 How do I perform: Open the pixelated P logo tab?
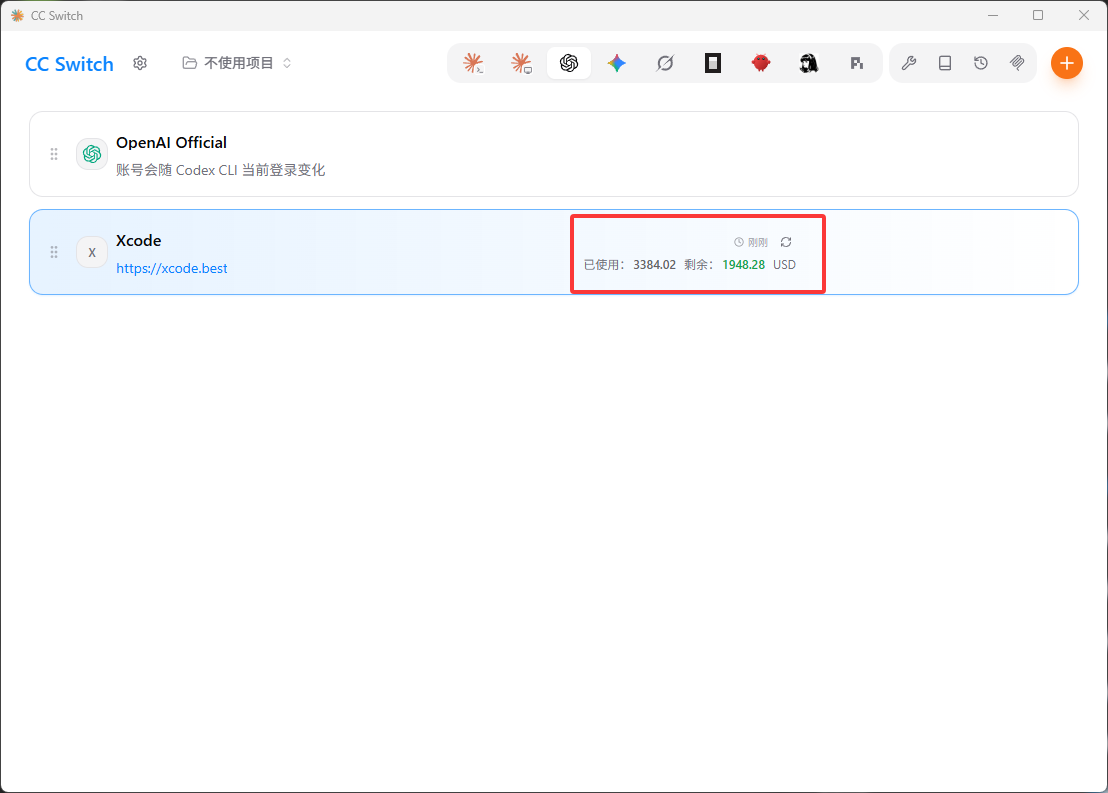pyautogui.click(x=856, y=64)
